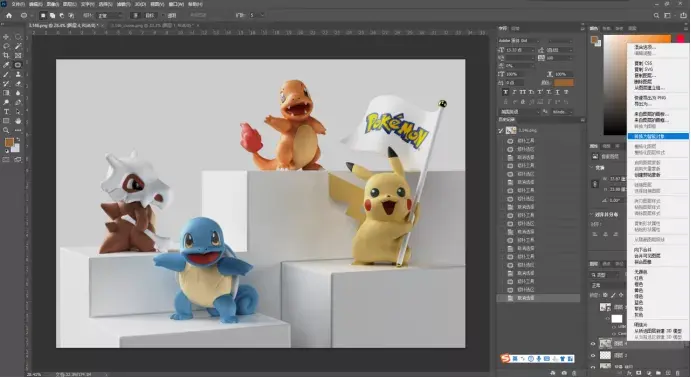Click the Sogou input method logo
Image resolution: width=691 pixels, height=378 pixels.
tap(506, 359)
